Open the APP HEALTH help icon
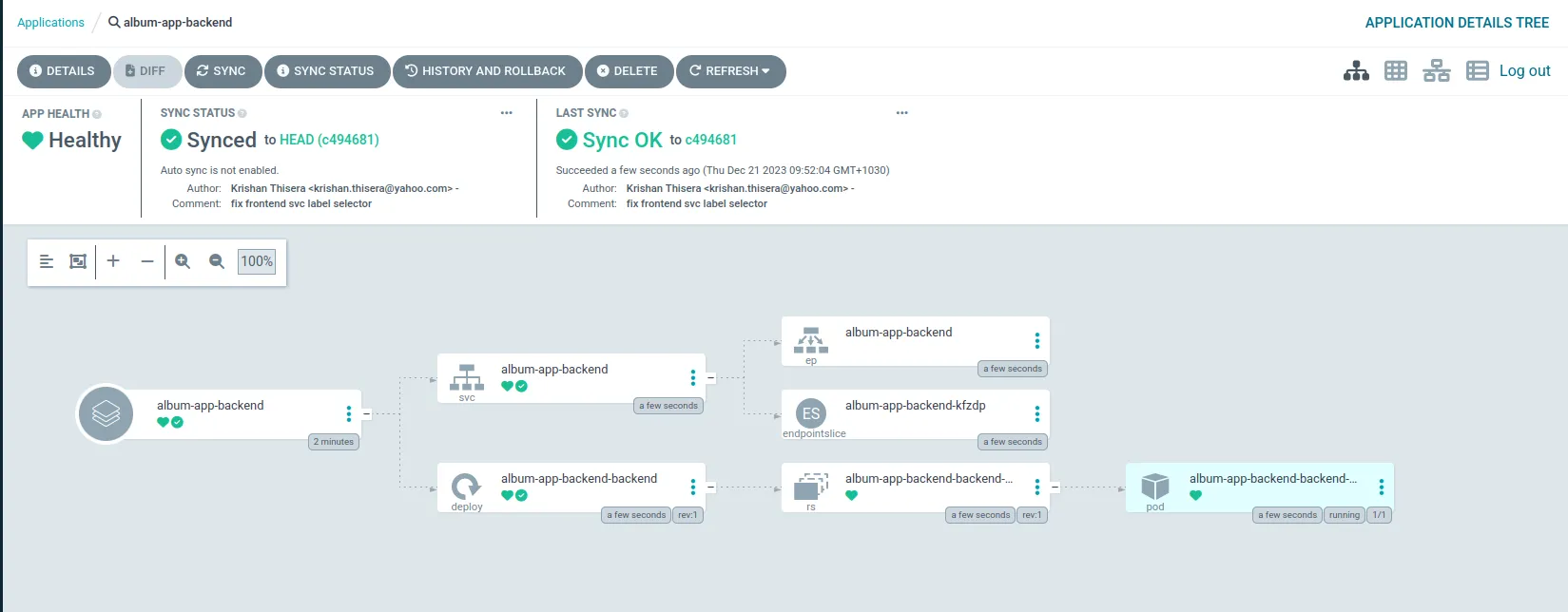Image resolution: width=1568 pixels, height=612 pixels. click(x=97, y=114)
